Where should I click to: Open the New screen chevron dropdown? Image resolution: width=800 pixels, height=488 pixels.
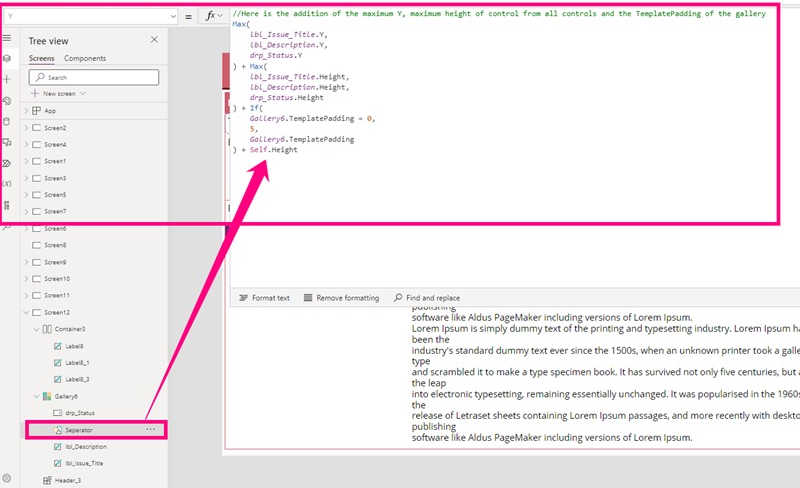(x=83, y=93)
